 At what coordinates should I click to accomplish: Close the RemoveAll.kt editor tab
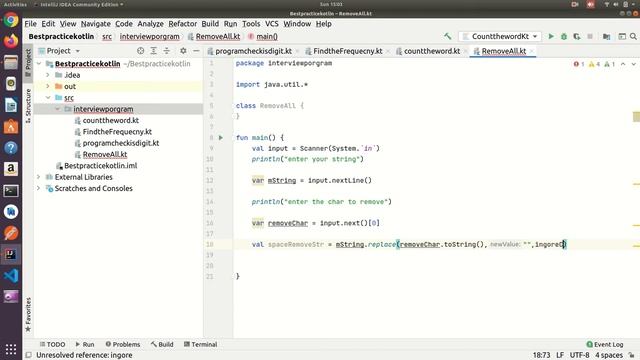(532, 51)
